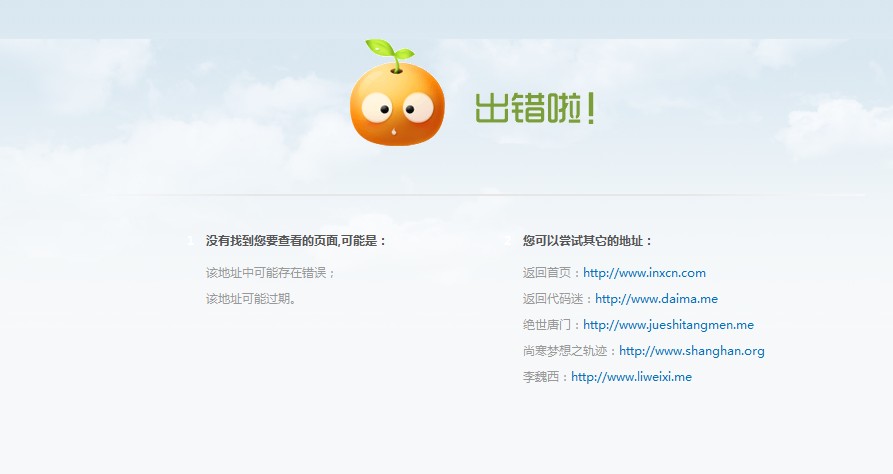Open the http://www.daima.me link
The image size is (893, 474).
tap(656, 299)
